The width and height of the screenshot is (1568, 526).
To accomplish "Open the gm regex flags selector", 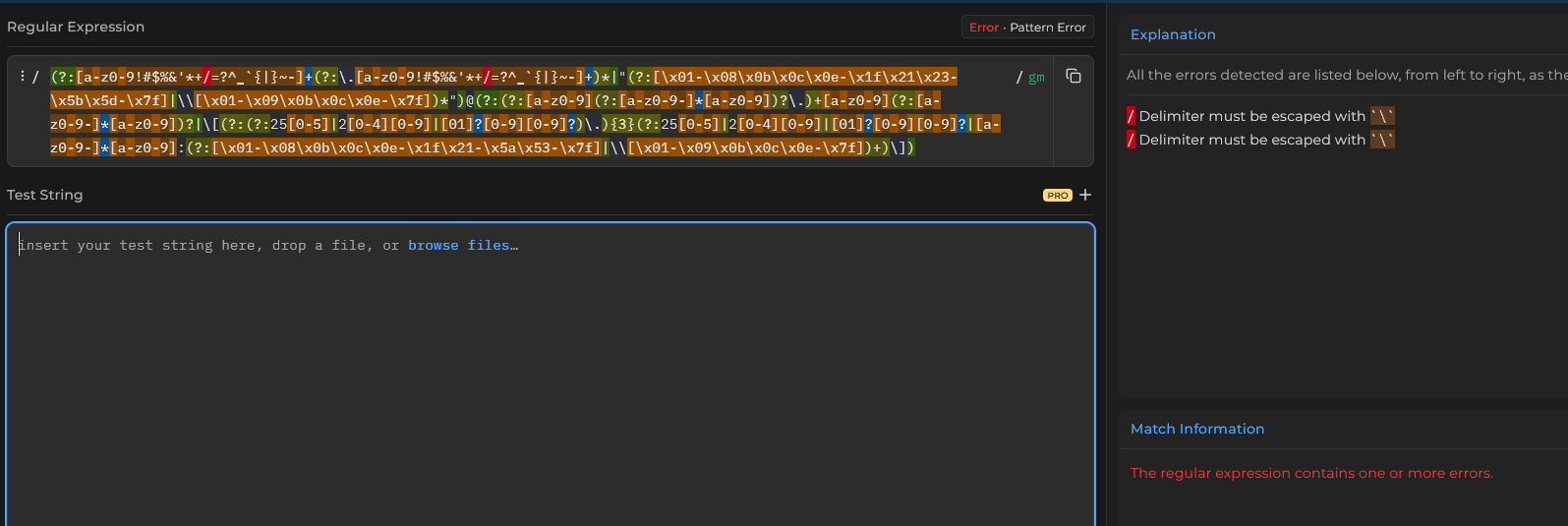I will (x=1036, y=78).
